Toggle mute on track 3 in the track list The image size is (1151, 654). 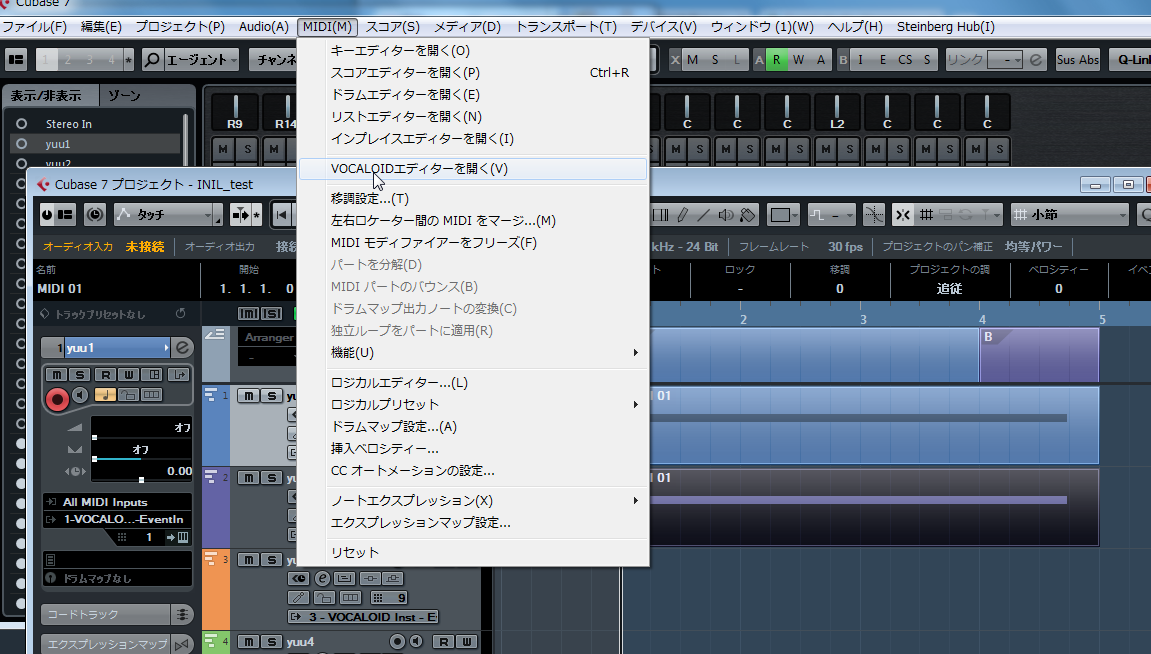pyautogui.click(x=249, y=559)
